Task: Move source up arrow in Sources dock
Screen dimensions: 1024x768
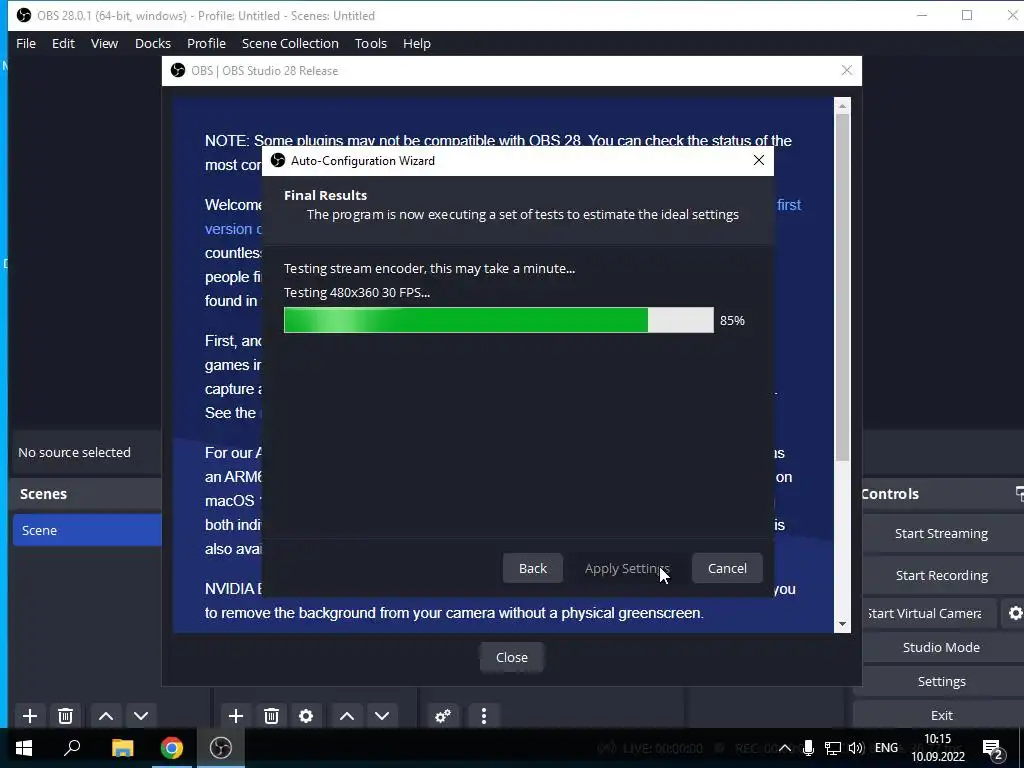Action: 347,716
